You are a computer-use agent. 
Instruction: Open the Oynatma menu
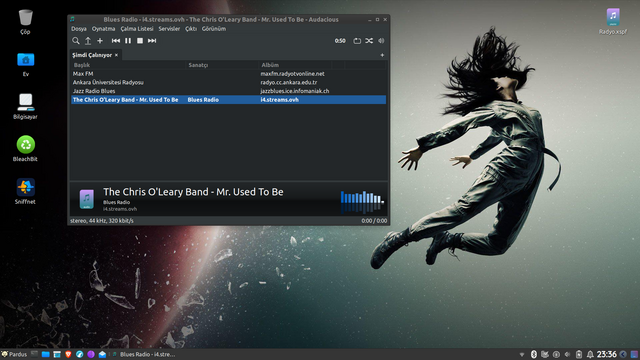(103, 29)
